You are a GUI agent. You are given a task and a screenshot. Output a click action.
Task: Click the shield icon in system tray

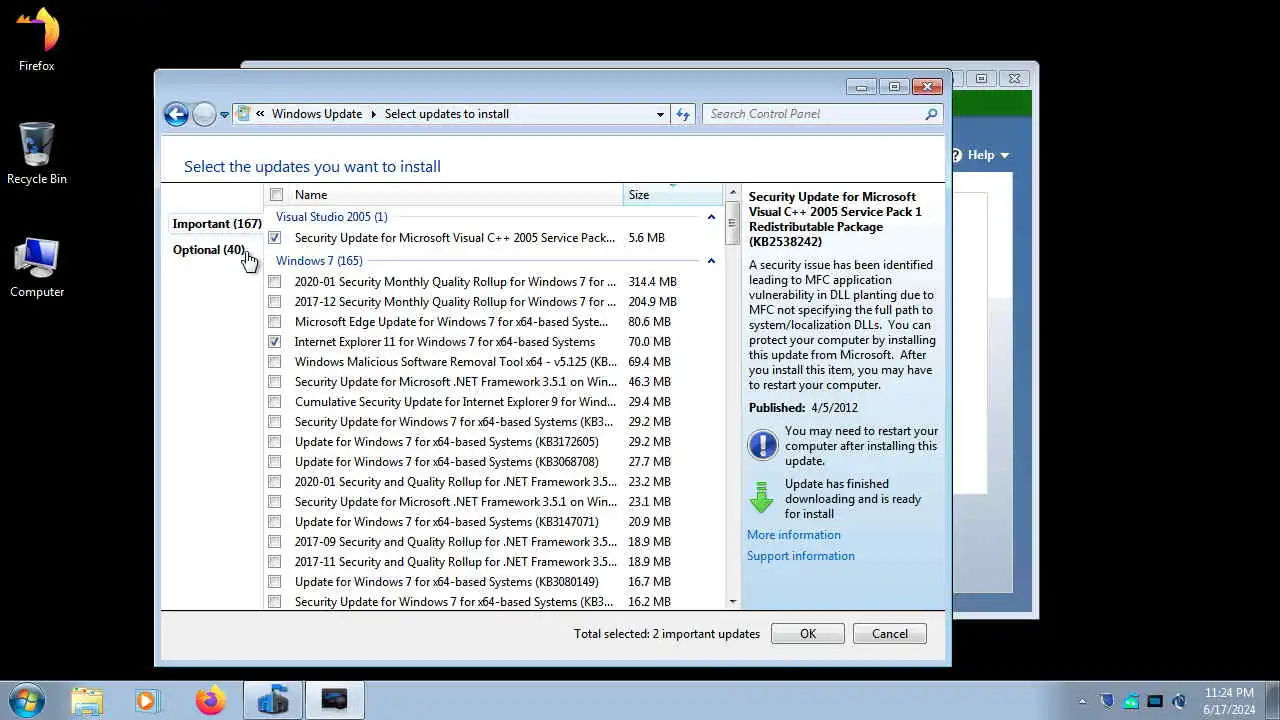point(1107,701)
